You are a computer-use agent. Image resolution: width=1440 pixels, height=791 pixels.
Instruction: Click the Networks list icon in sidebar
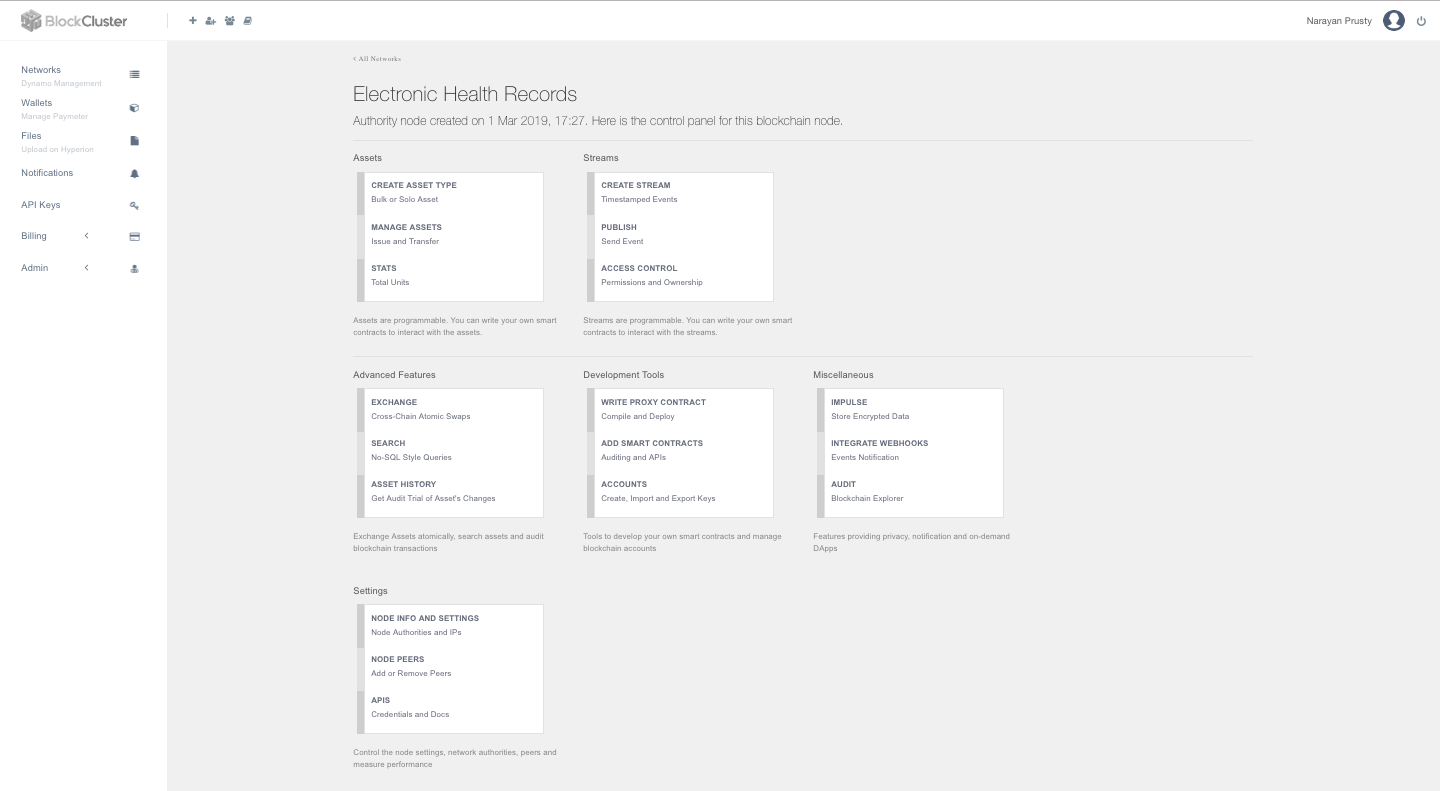point(135,75)
